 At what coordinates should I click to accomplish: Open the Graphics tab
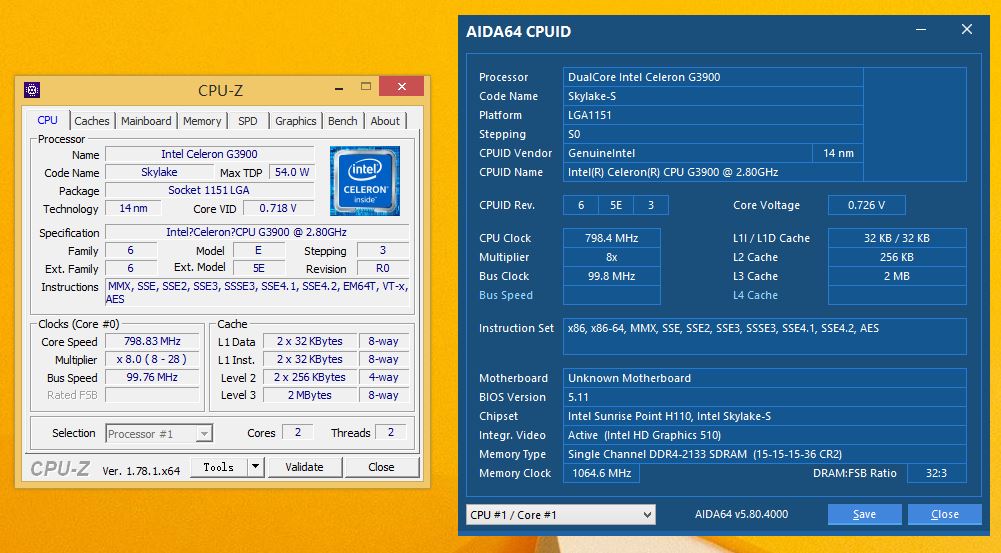tap(296, 121)
